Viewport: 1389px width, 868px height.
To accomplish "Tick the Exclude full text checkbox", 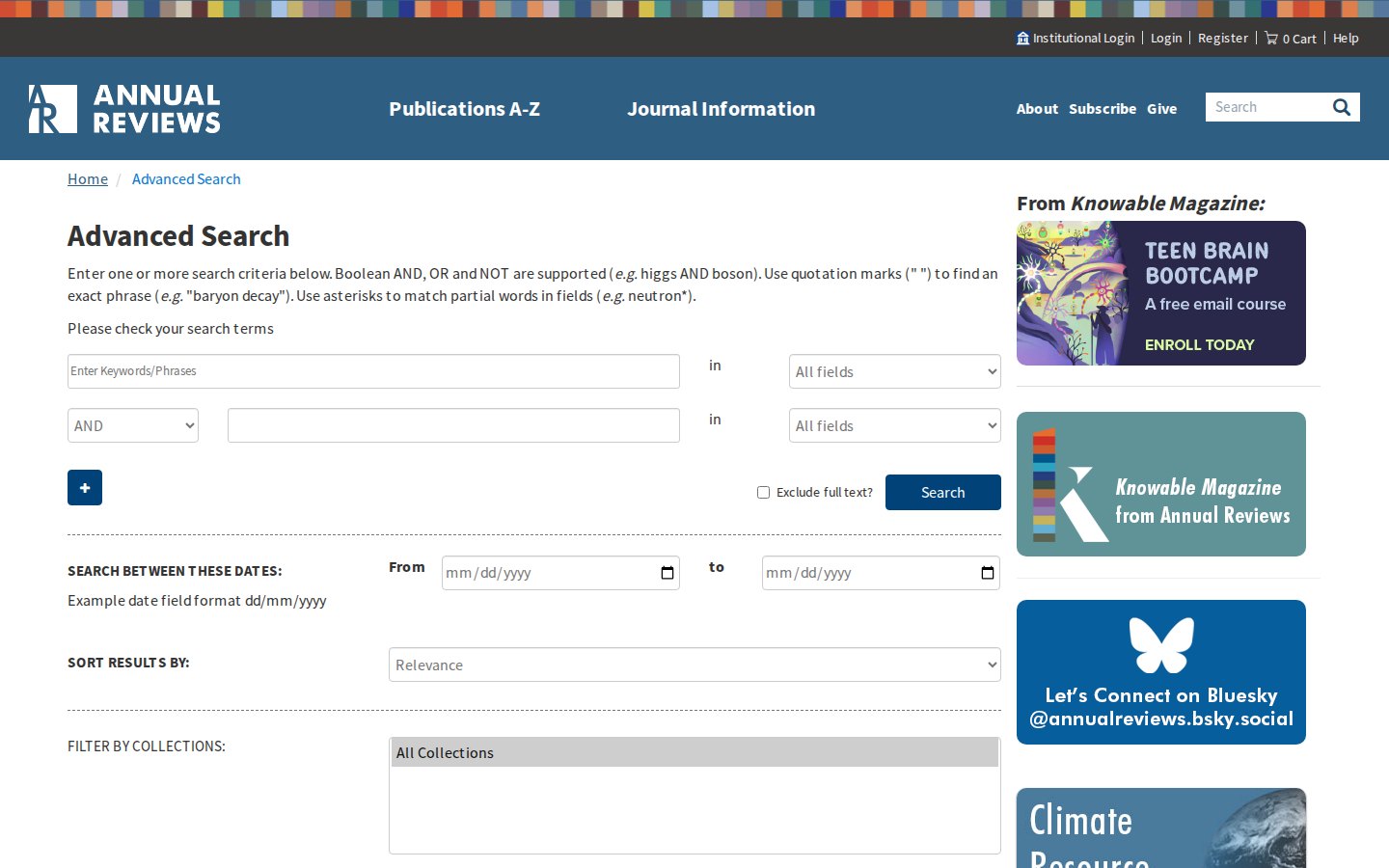I will point(764,493).
